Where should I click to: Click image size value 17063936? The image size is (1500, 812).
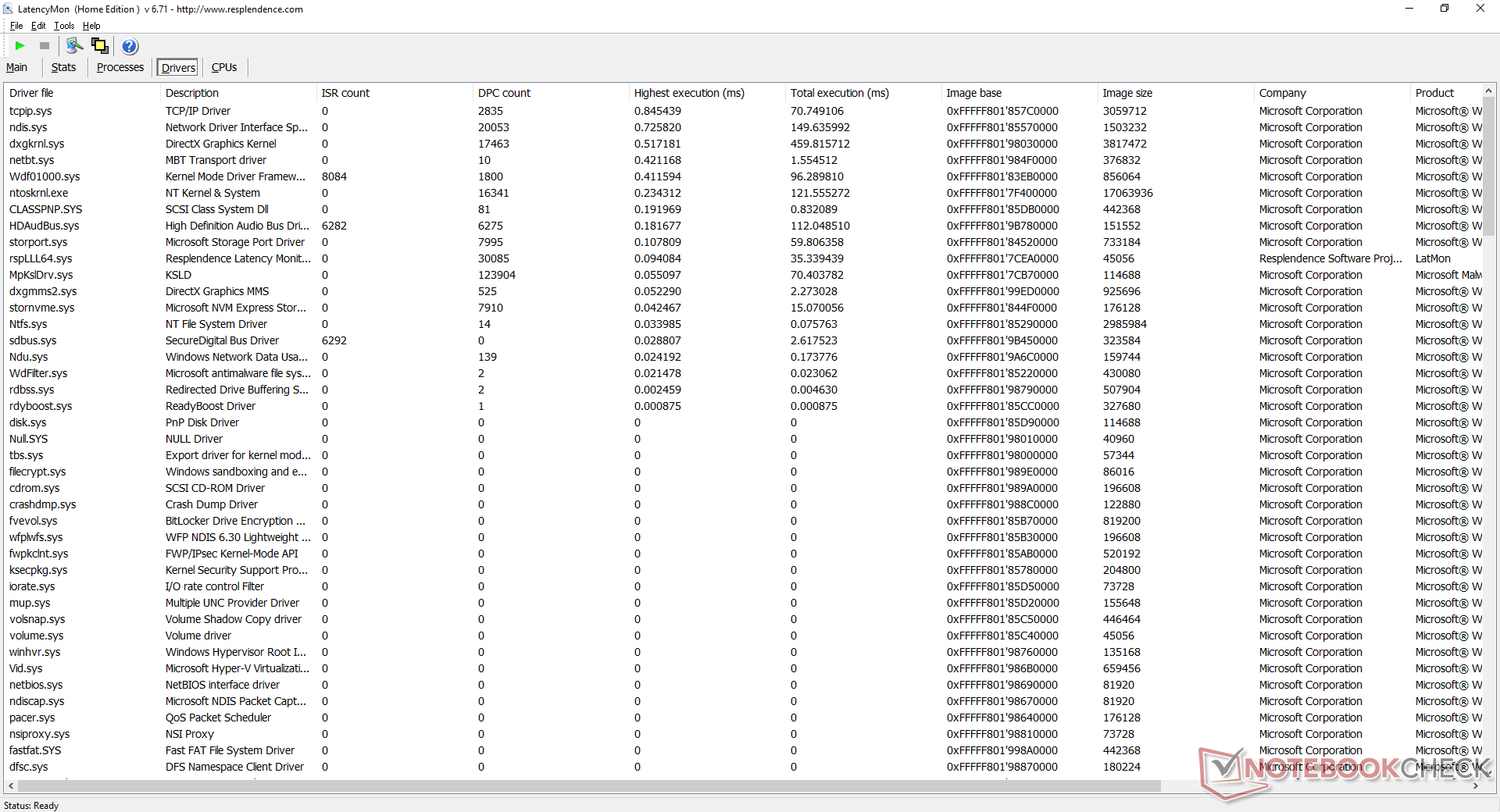click(1128, 193)
